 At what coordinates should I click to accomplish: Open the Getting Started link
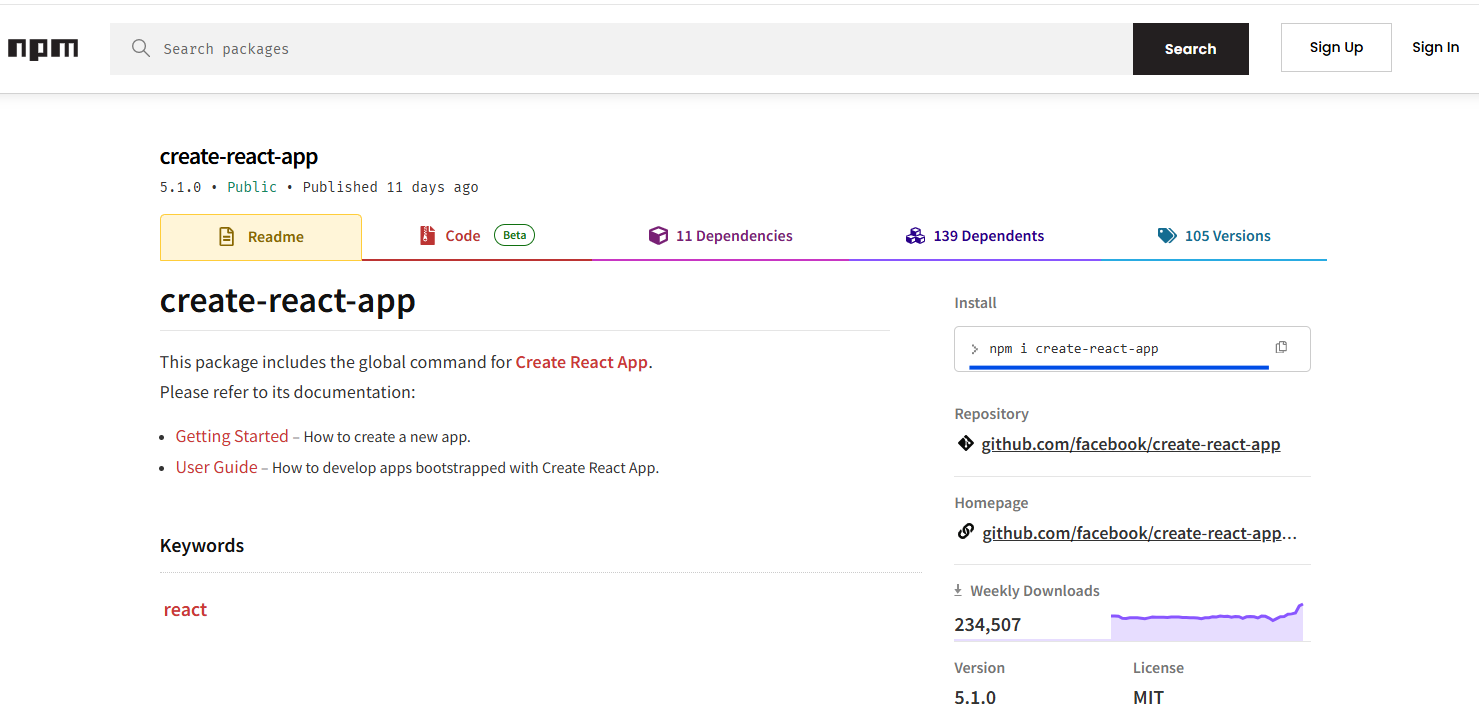click(x=232, y=436)
